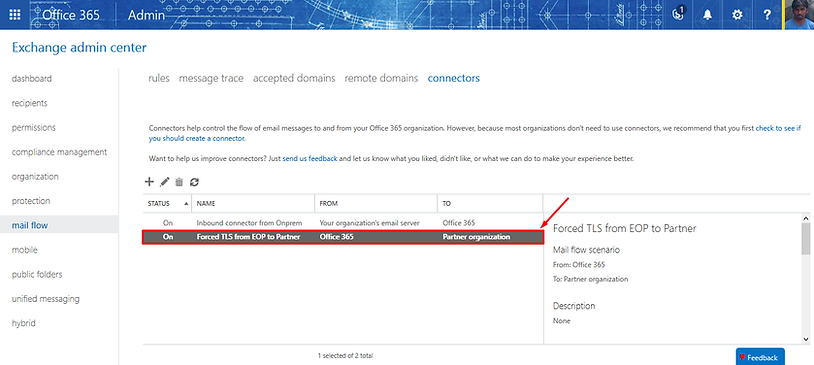Sort by STATUS column header
Viewport: 814px width, 365px height.
(167, 204)
